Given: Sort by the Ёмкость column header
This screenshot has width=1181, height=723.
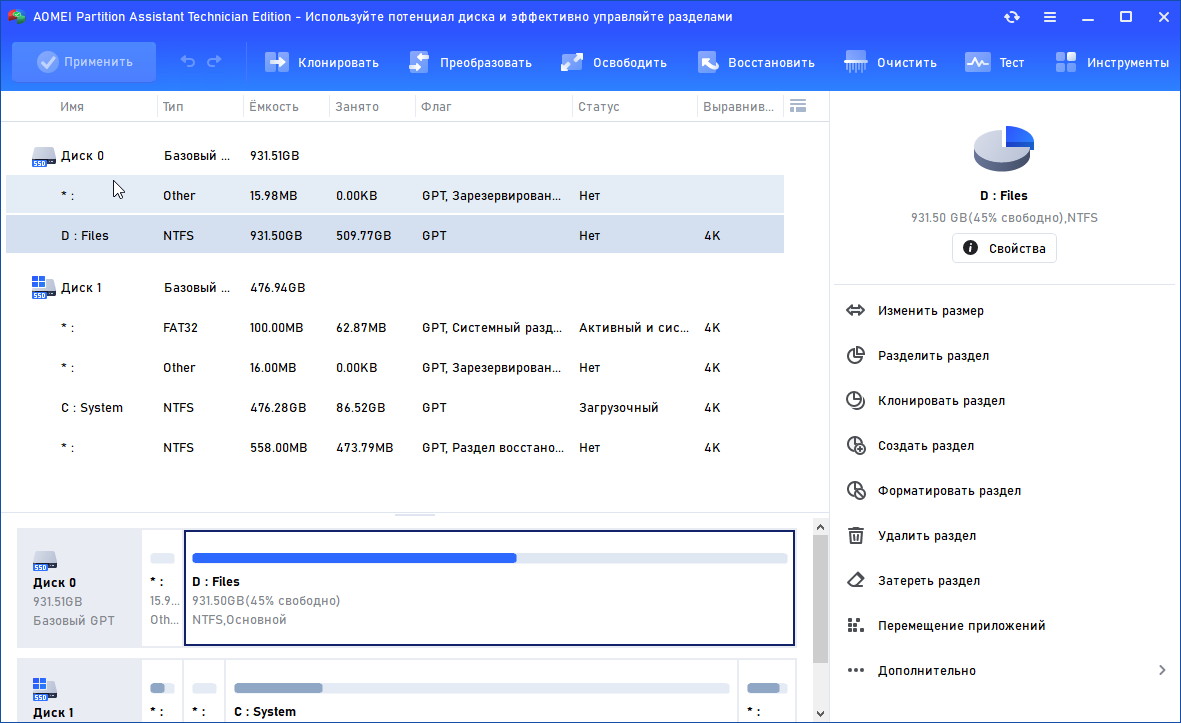Looking at the screenshot, I should pyautogui.click(x=273, y=107).
